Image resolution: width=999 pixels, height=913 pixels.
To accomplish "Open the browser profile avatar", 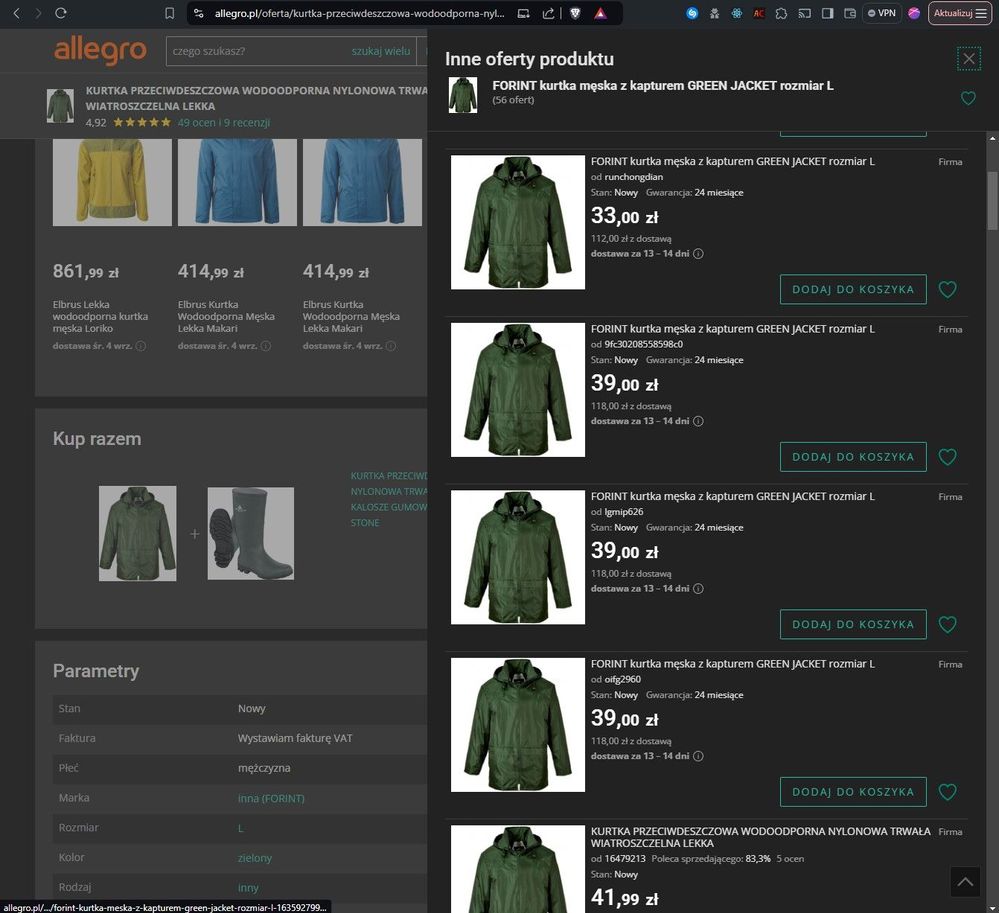I will click(914, 13).
